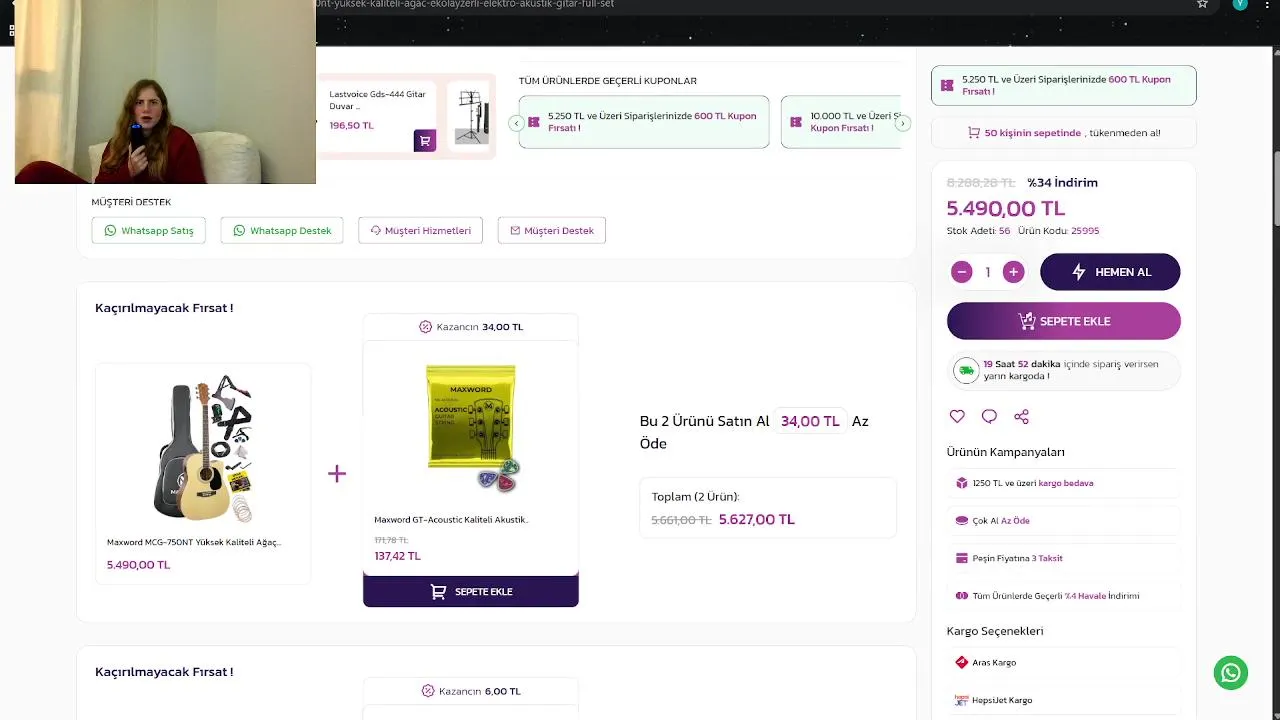This screenshot has height=720, width=1280.
Task: Click cart icon on Lastvoice guitar stand card
Action: [x=425, y=141]
